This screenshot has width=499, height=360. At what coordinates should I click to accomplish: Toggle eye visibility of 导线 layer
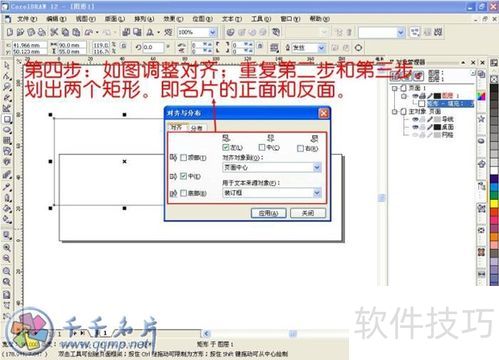pyautogui.click(x=415, y=119)
